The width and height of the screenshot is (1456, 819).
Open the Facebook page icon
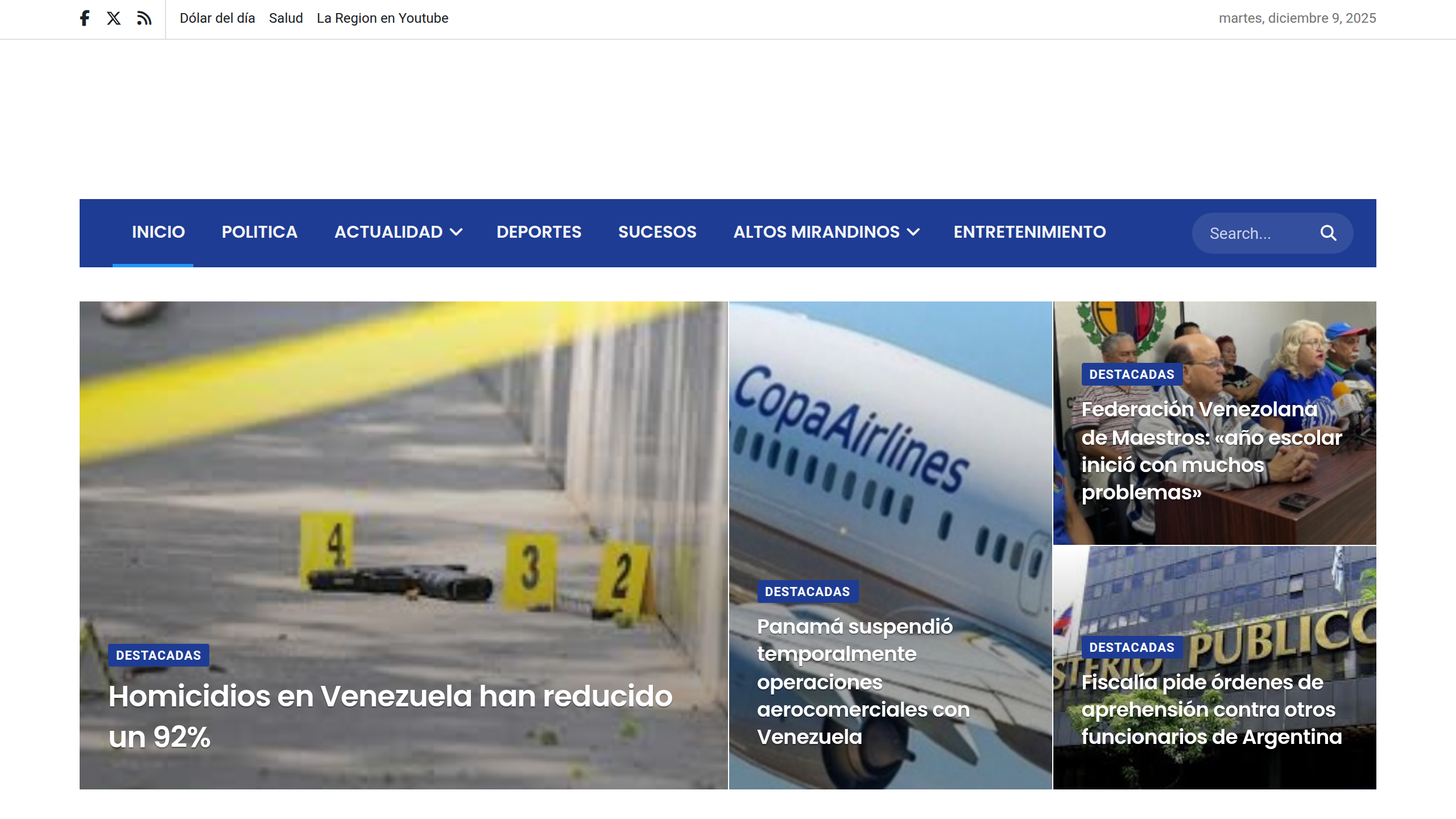84,18
